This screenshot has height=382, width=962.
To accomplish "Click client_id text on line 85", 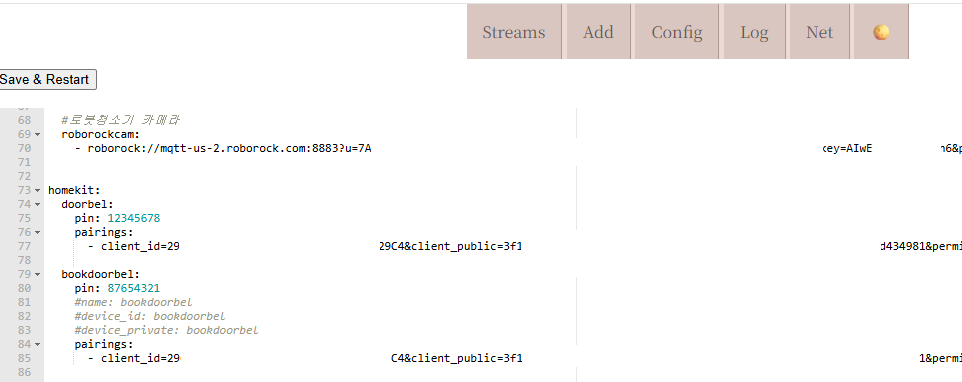I will 140,359.
